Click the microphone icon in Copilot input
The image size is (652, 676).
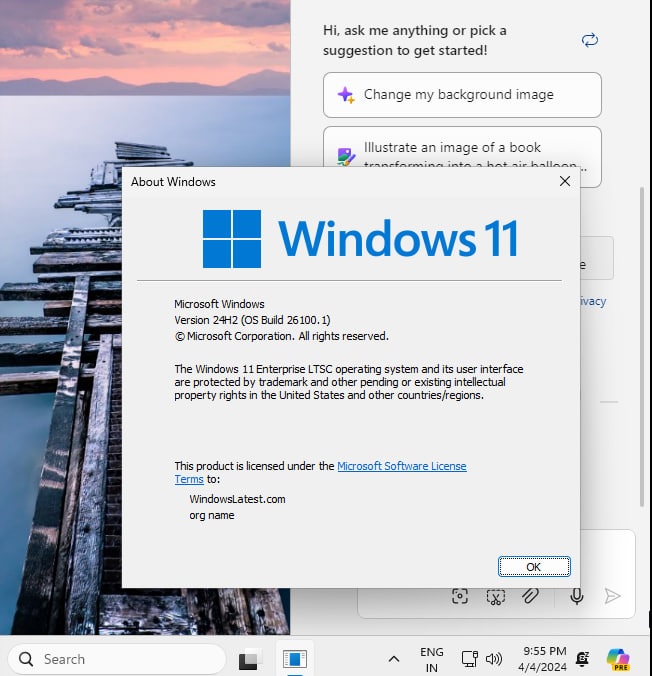point(577,596)
